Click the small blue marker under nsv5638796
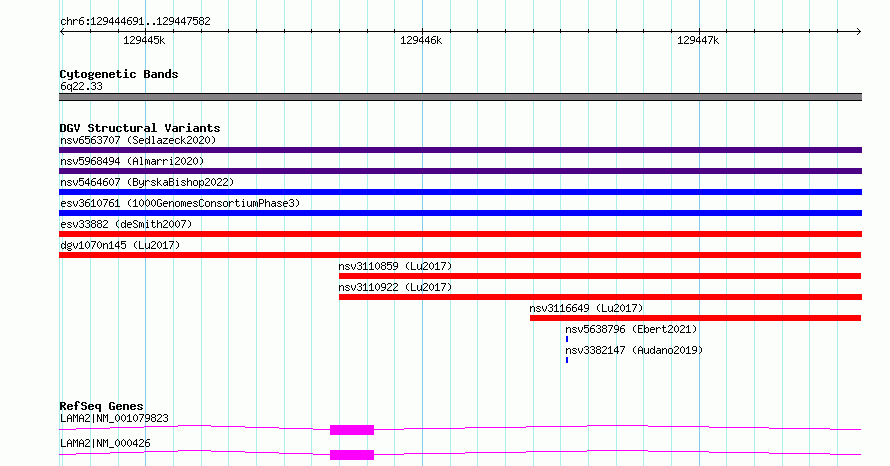The image size is (890, 466). click(567, 339)
